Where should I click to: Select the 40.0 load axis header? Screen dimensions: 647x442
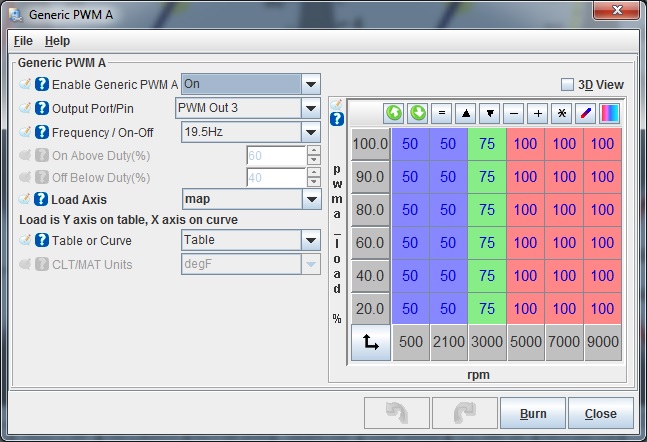(370, 276)
